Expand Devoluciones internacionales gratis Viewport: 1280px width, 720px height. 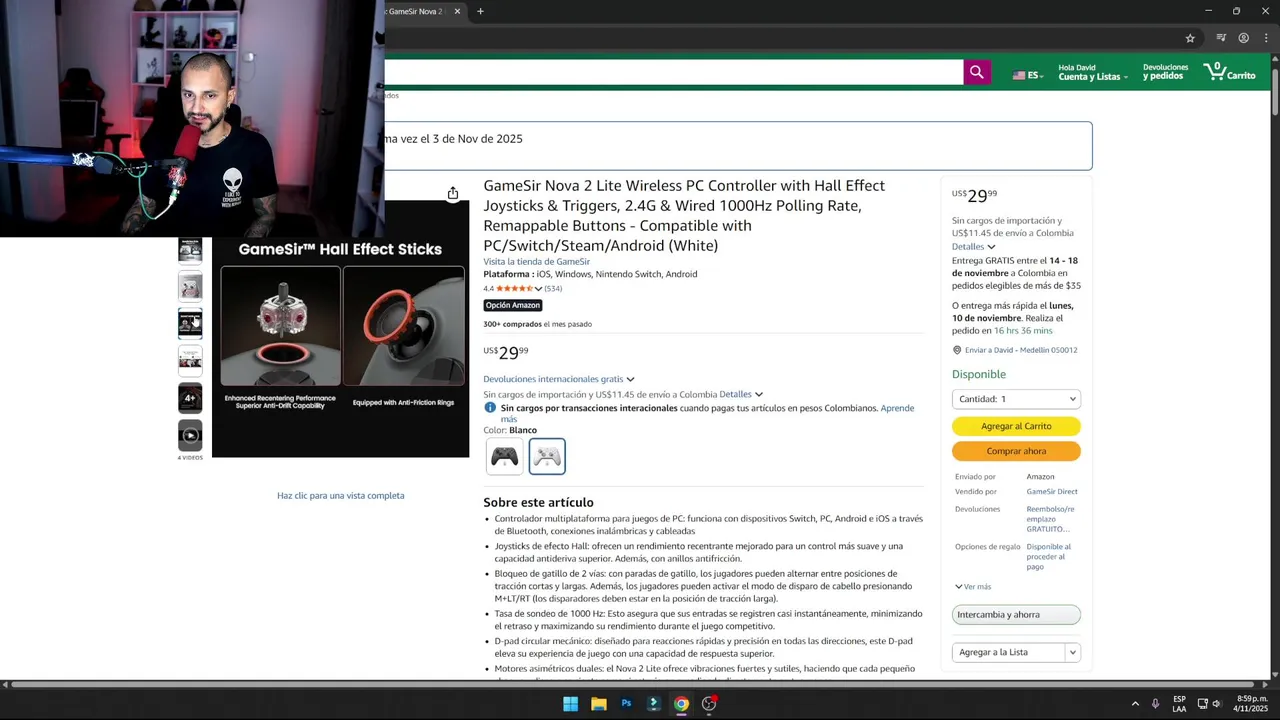[559, 379]
